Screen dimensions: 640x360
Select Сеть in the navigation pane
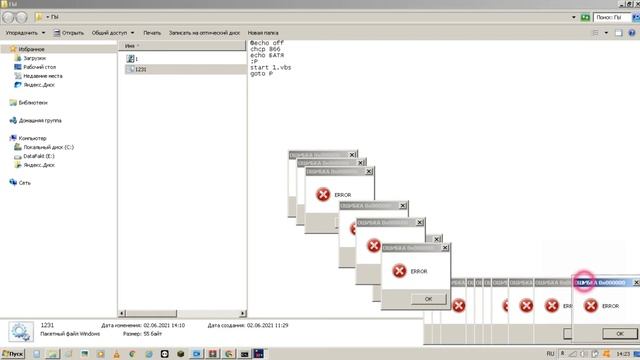(x=24, y=183)
